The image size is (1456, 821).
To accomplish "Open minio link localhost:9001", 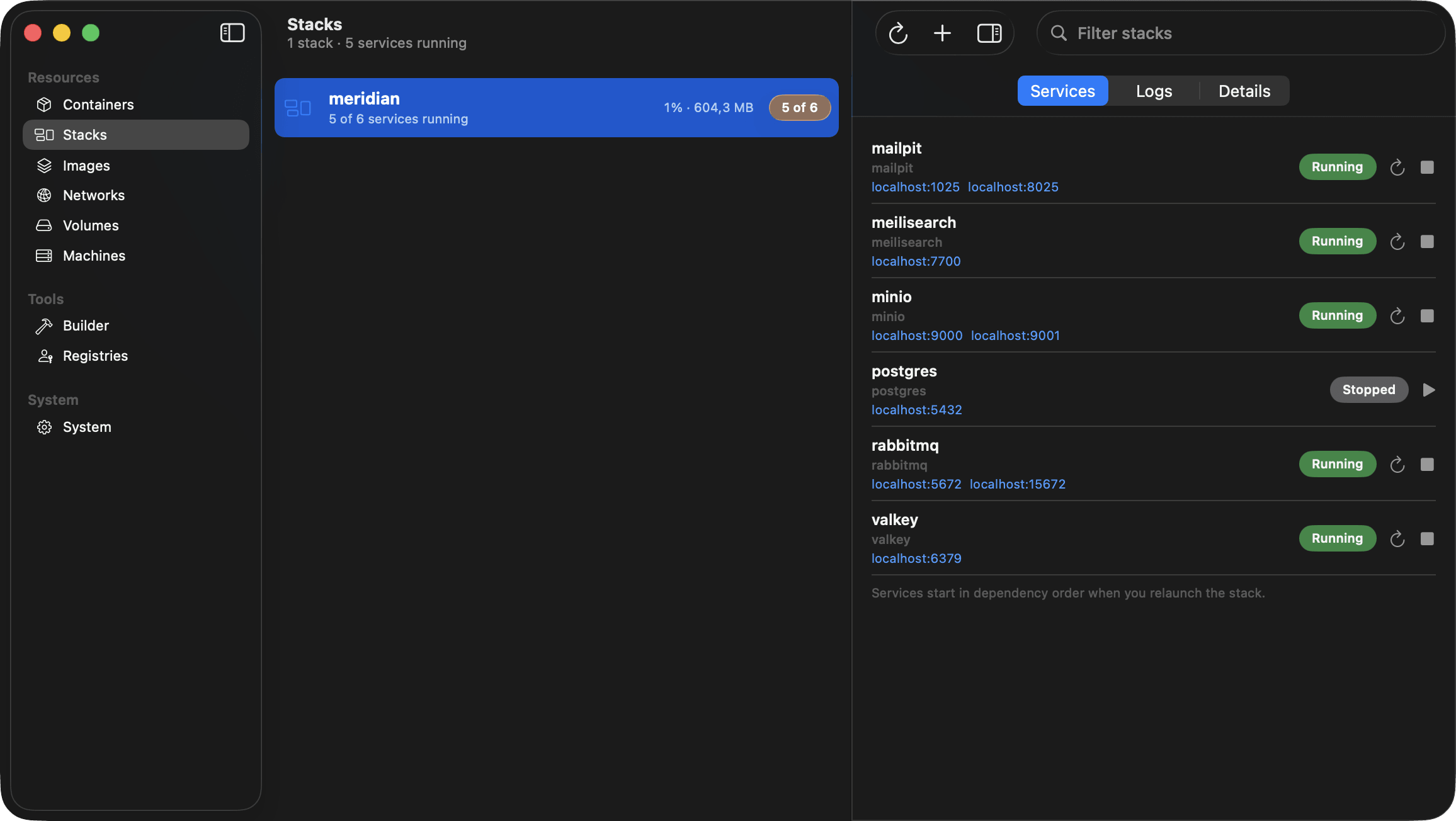I will tap(1015, 336).
